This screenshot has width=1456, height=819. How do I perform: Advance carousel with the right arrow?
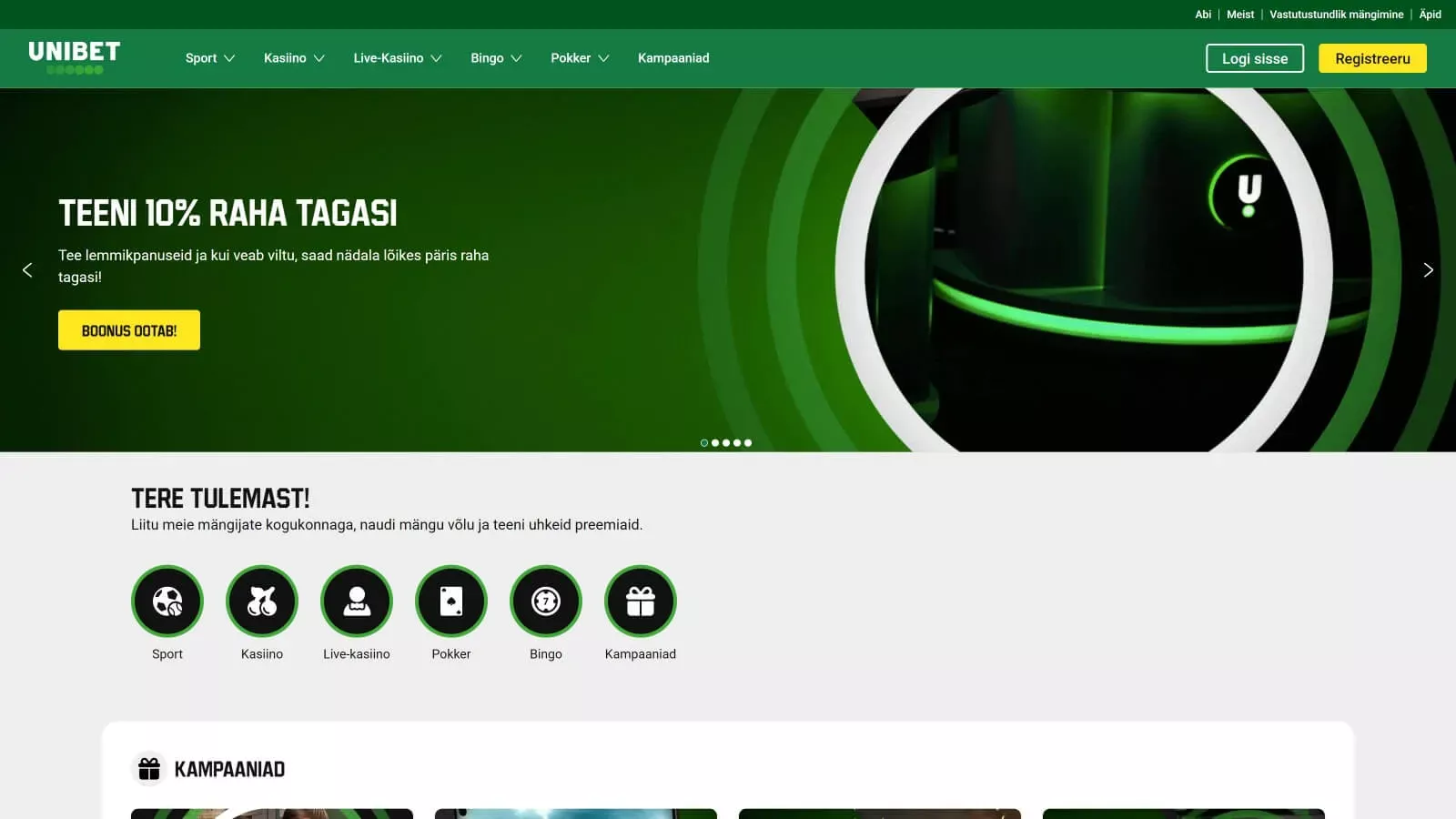click(x=1428, y=269)
